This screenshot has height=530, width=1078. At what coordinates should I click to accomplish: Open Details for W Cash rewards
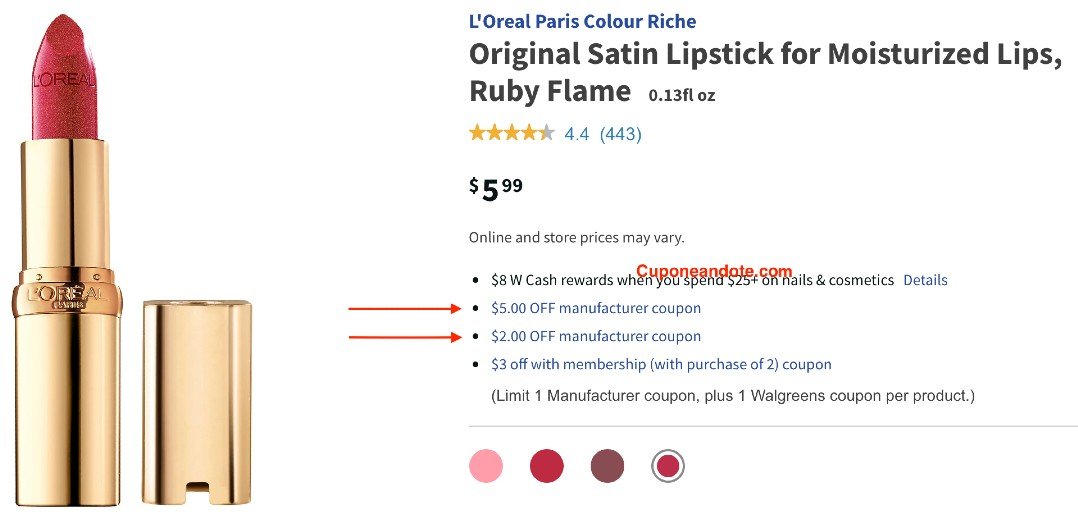click(x=925, y=281)
